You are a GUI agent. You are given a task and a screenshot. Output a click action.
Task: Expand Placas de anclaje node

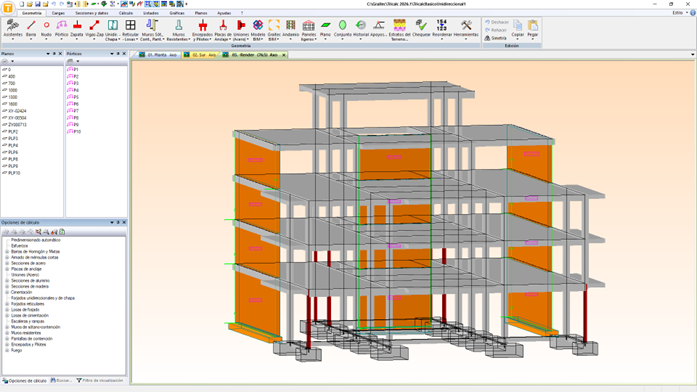tap(7, 269)
